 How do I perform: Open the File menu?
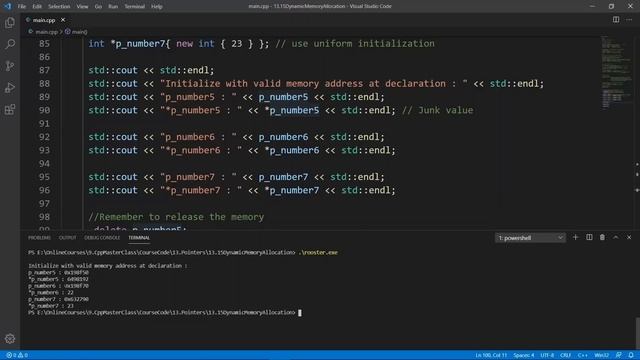coord(22,6)
